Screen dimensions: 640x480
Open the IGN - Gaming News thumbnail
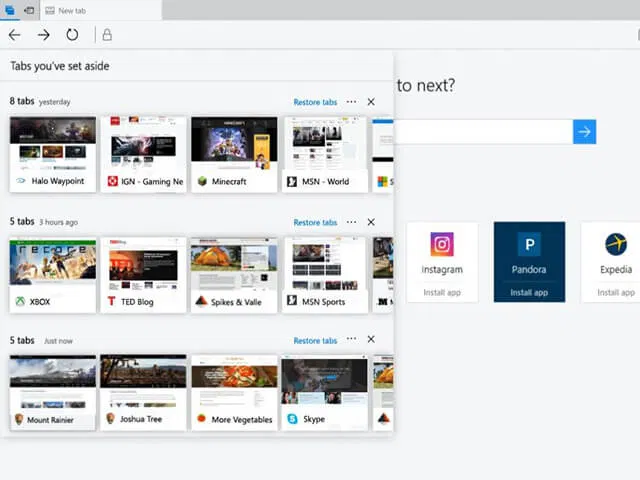pyautogui.click(x=143, y=154)
